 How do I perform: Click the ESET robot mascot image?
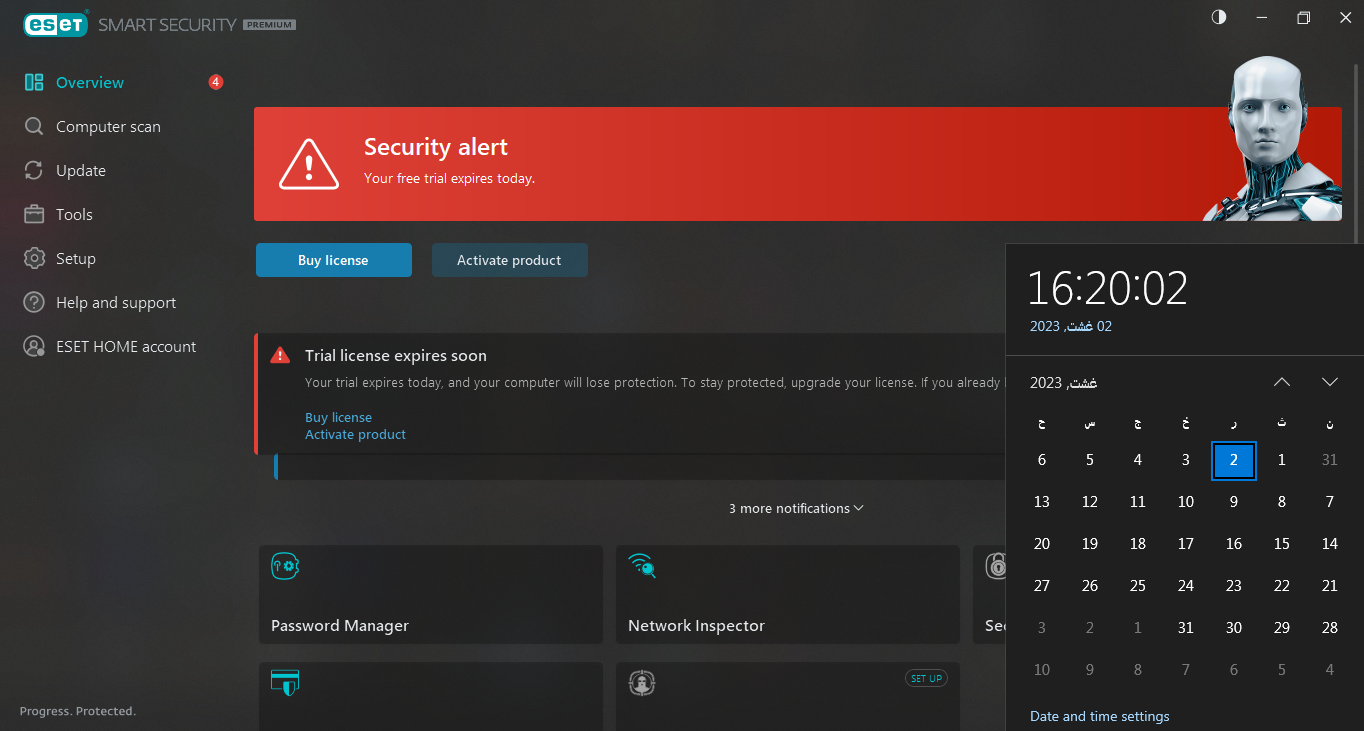(x=1270, y=138)
